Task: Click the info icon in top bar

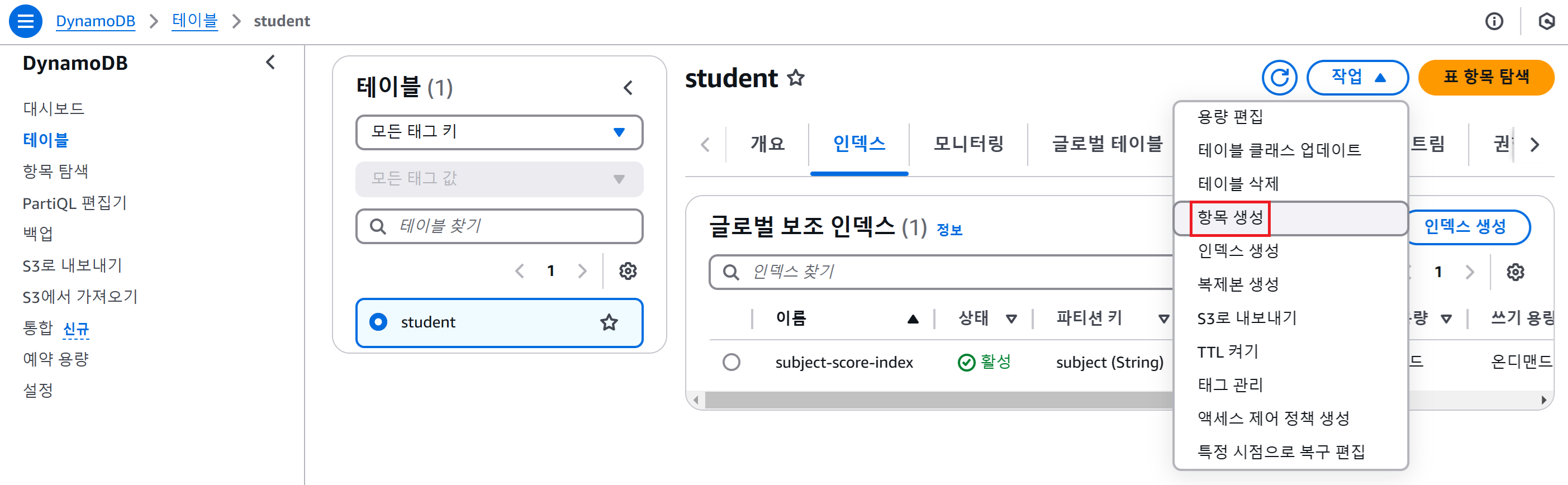Action: (x=1494, y=22)
